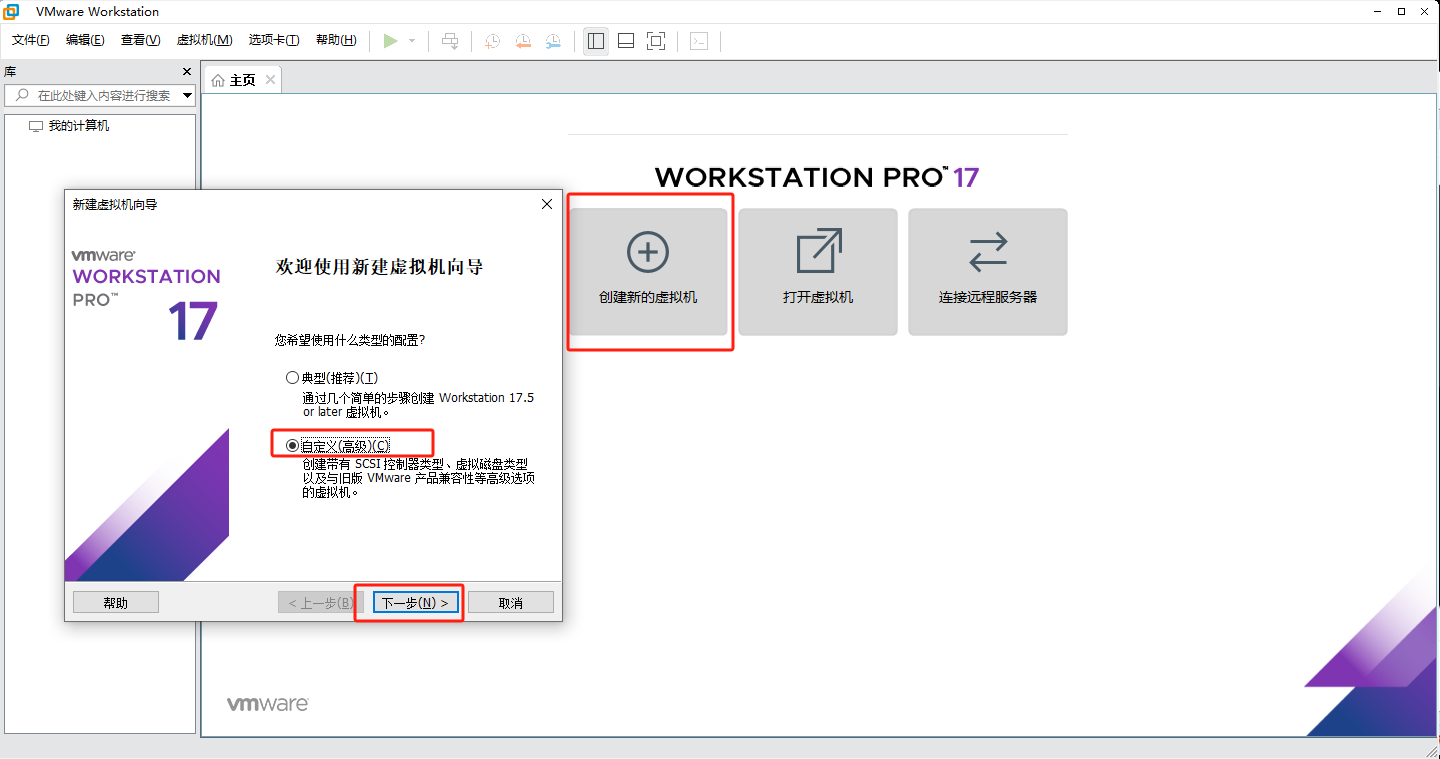
Task: Open the snapshot manager wrench icon
Action: [x=553, y=41]
